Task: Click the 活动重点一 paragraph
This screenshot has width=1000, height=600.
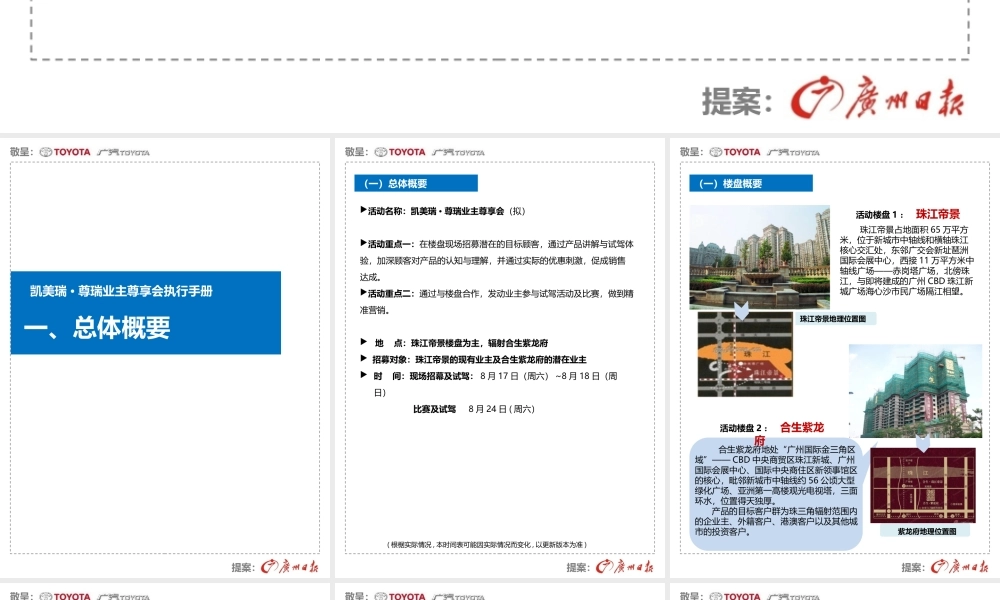Action: pos(497,260)
